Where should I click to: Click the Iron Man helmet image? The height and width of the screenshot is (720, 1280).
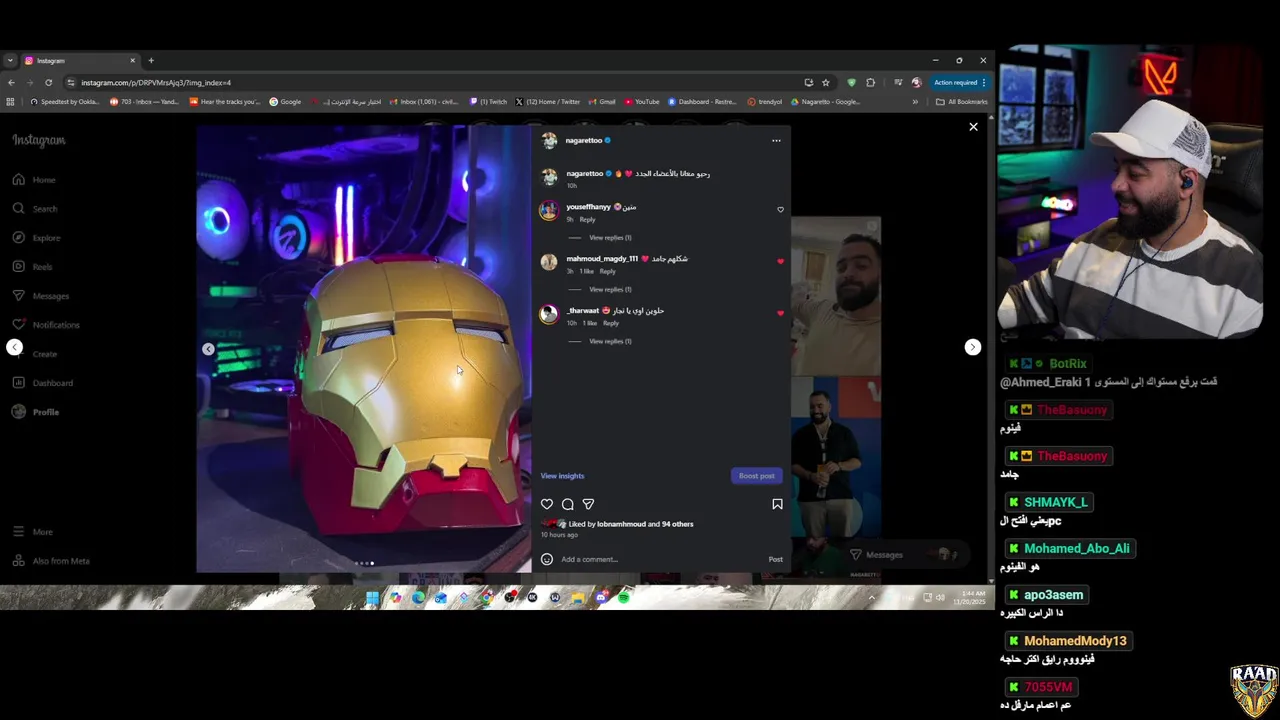pos(364,349)
